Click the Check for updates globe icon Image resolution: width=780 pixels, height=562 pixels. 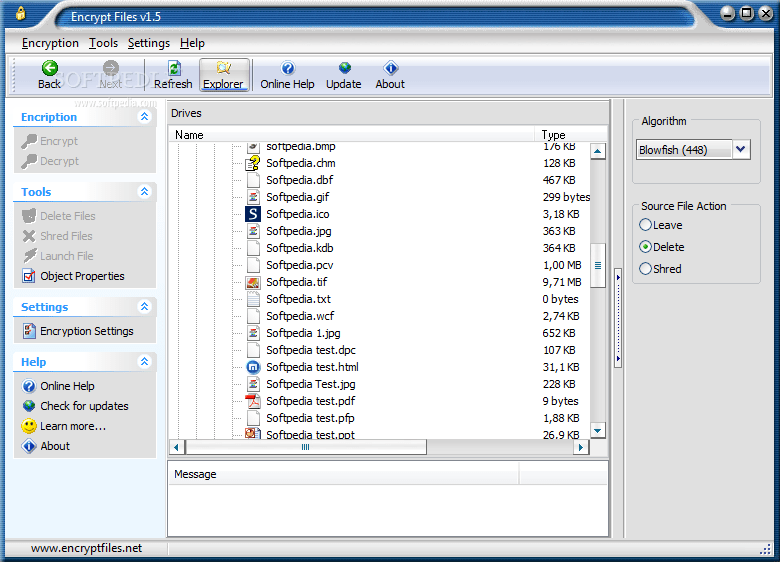29,406
